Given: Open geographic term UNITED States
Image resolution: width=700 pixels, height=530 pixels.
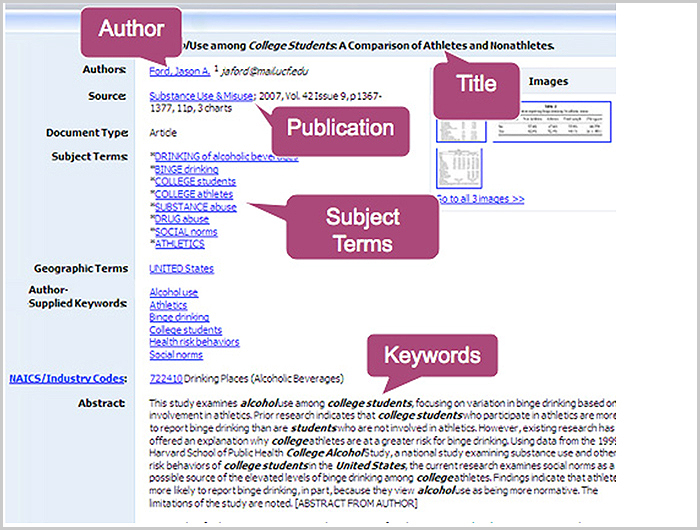Looking at the screenshot, I should pyautogui.click(x=181, y=269).
